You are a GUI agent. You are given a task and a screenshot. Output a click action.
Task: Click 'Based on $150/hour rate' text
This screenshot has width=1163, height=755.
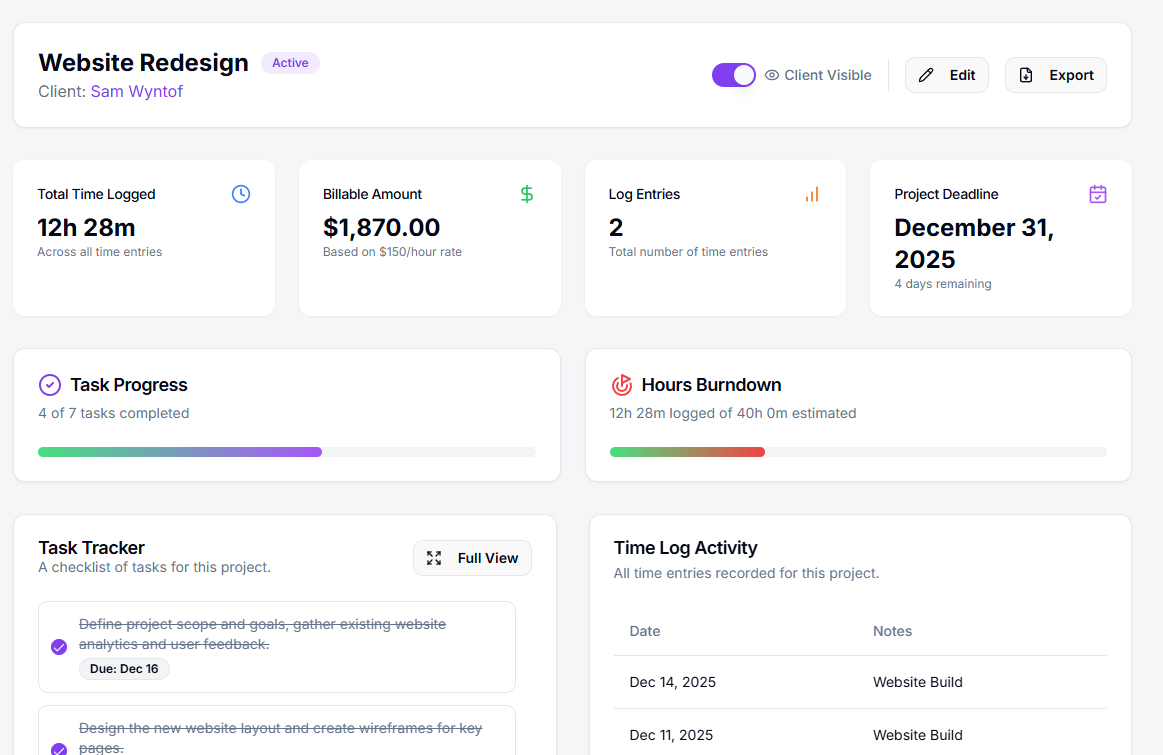coord(392,251)
